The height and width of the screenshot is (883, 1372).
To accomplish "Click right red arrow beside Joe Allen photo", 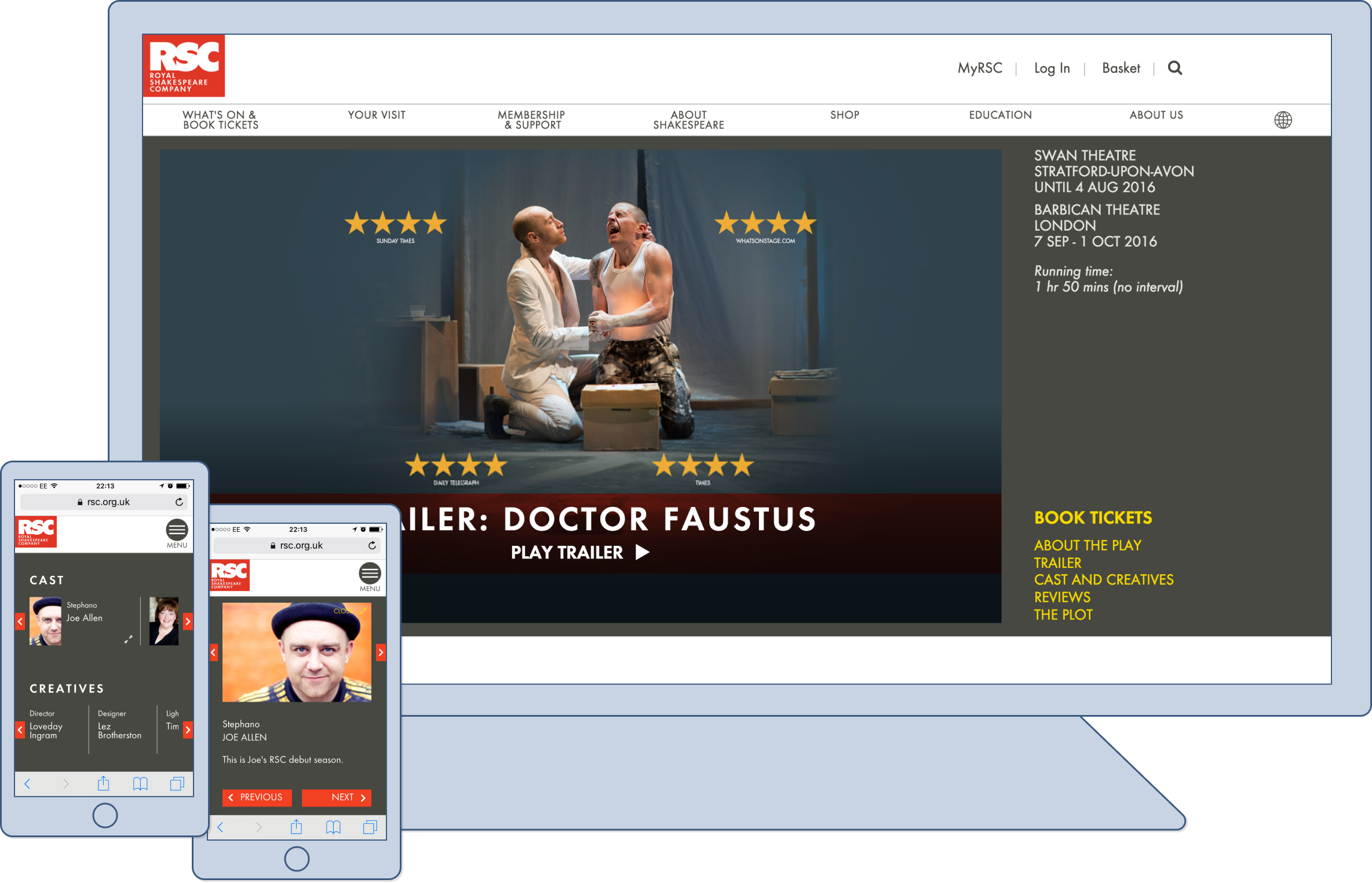I will click(380, 652).
